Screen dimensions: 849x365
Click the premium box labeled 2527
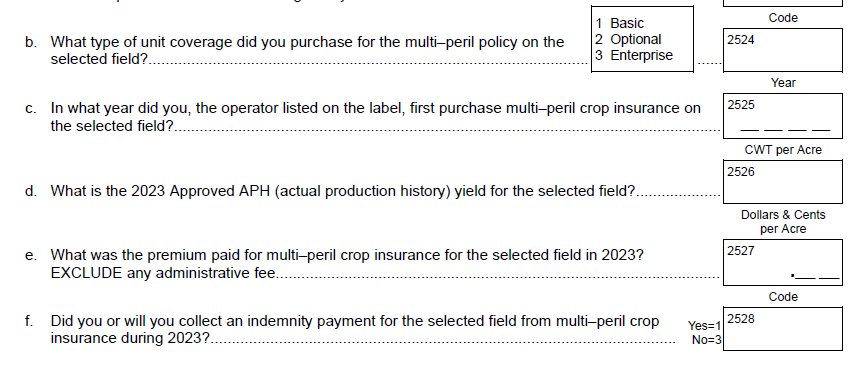pos(783,262)
